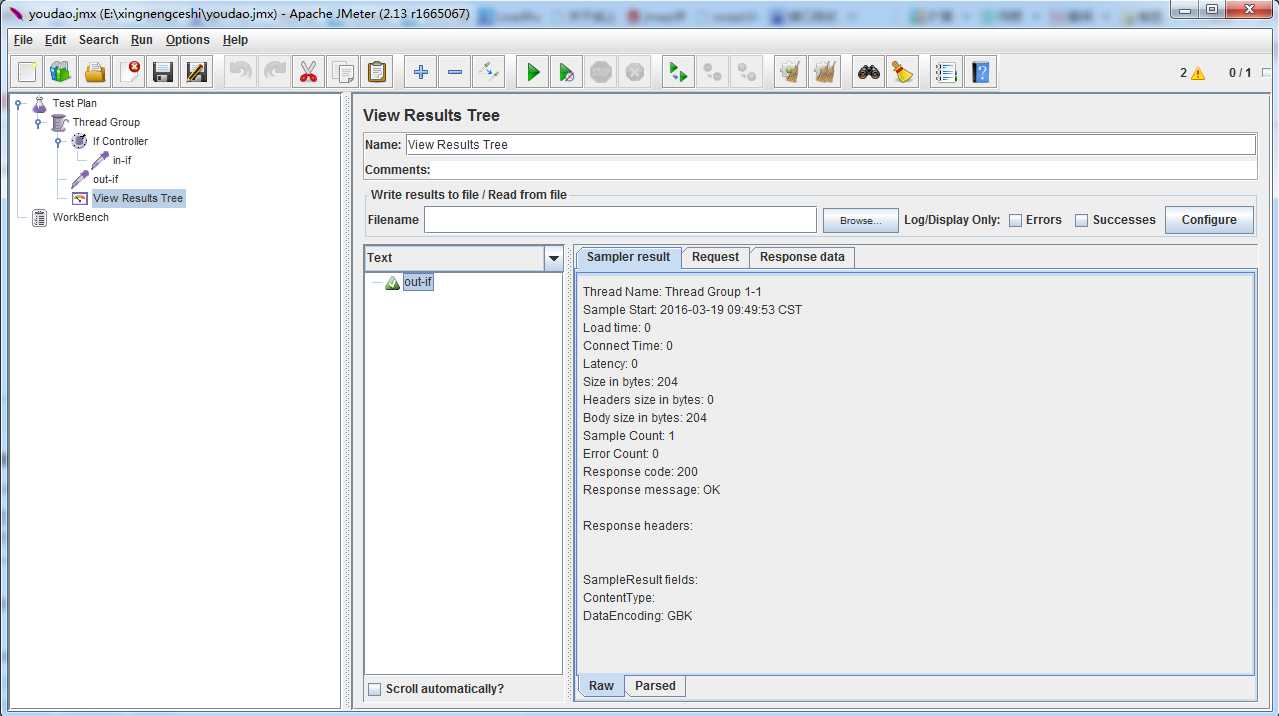Click the Shutdown test icon
The image size is (1279, 716).
(x=635, y=72)
